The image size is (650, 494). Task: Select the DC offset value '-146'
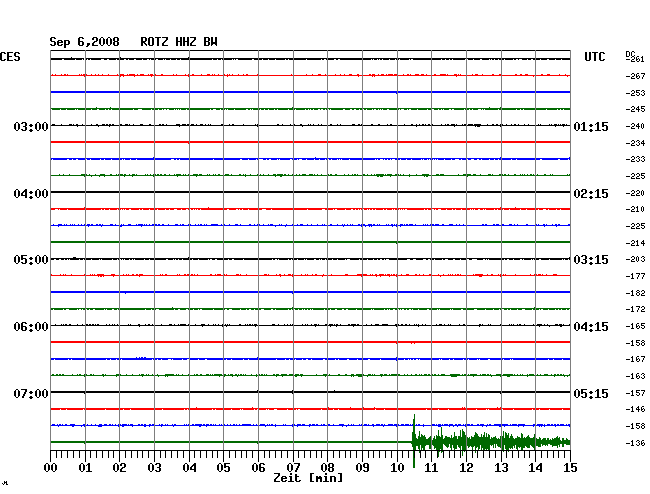click(635, 409)
